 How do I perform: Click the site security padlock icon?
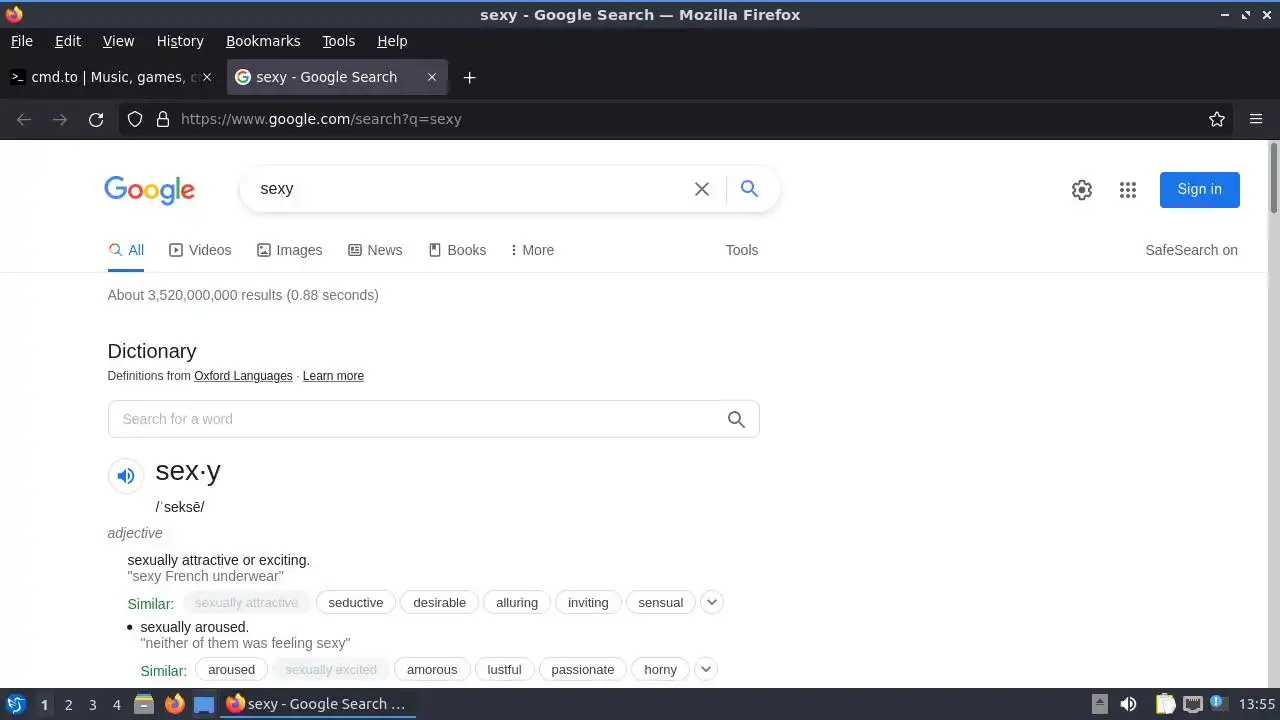tap(163, 119)
